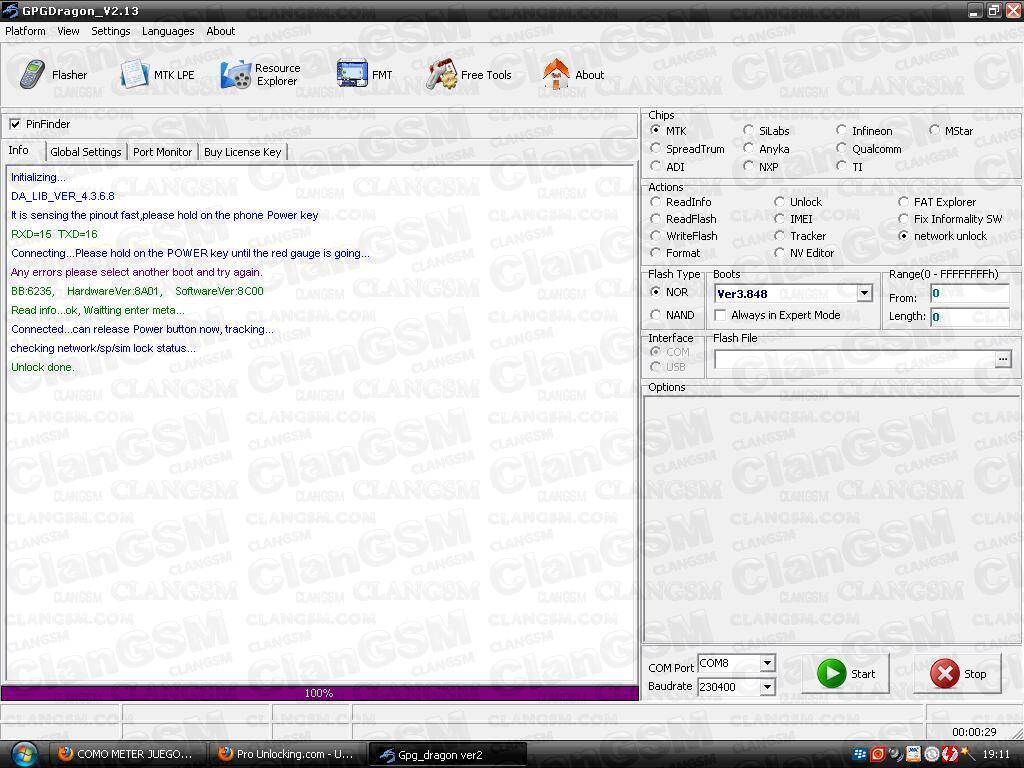Click the magic wand tray icon

click(967, 754)
